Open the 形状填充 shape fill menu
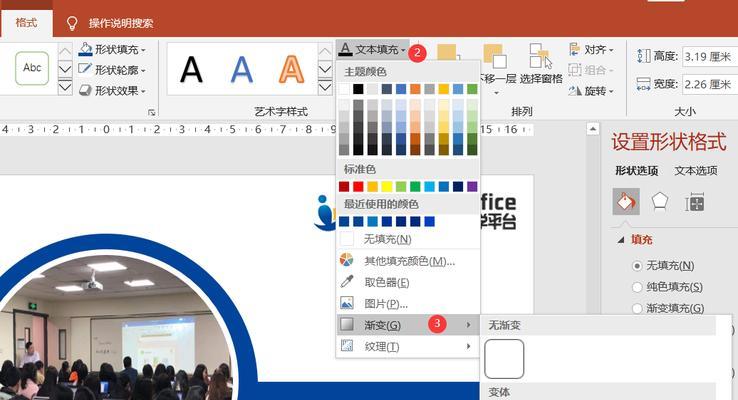The height and width of the screenshot is (400, 738). (x=112, y=49)
